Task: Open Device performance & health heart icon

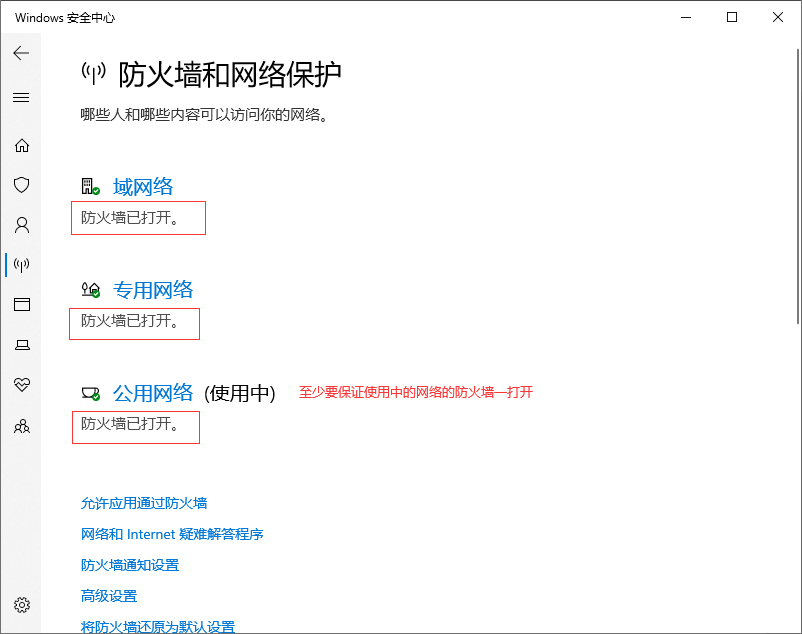Action: [21, 384]
